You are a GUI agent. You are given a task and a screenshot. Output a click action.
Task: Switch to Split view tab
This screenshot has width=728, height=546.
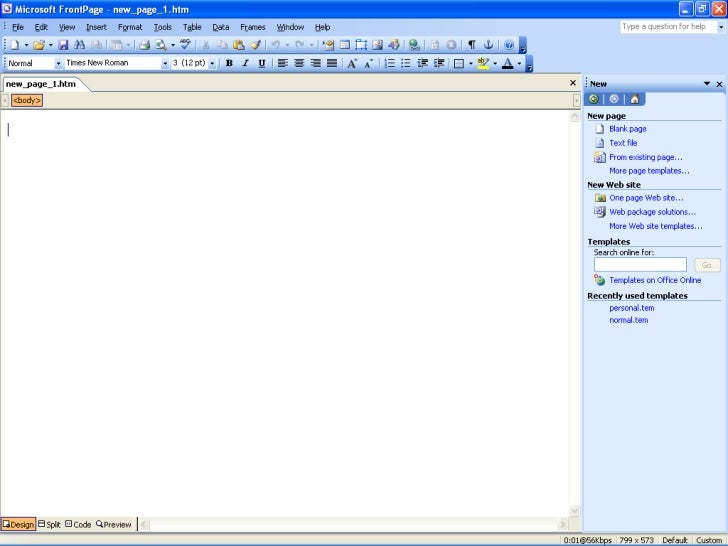pyautogui.click(x=49, y=525)
